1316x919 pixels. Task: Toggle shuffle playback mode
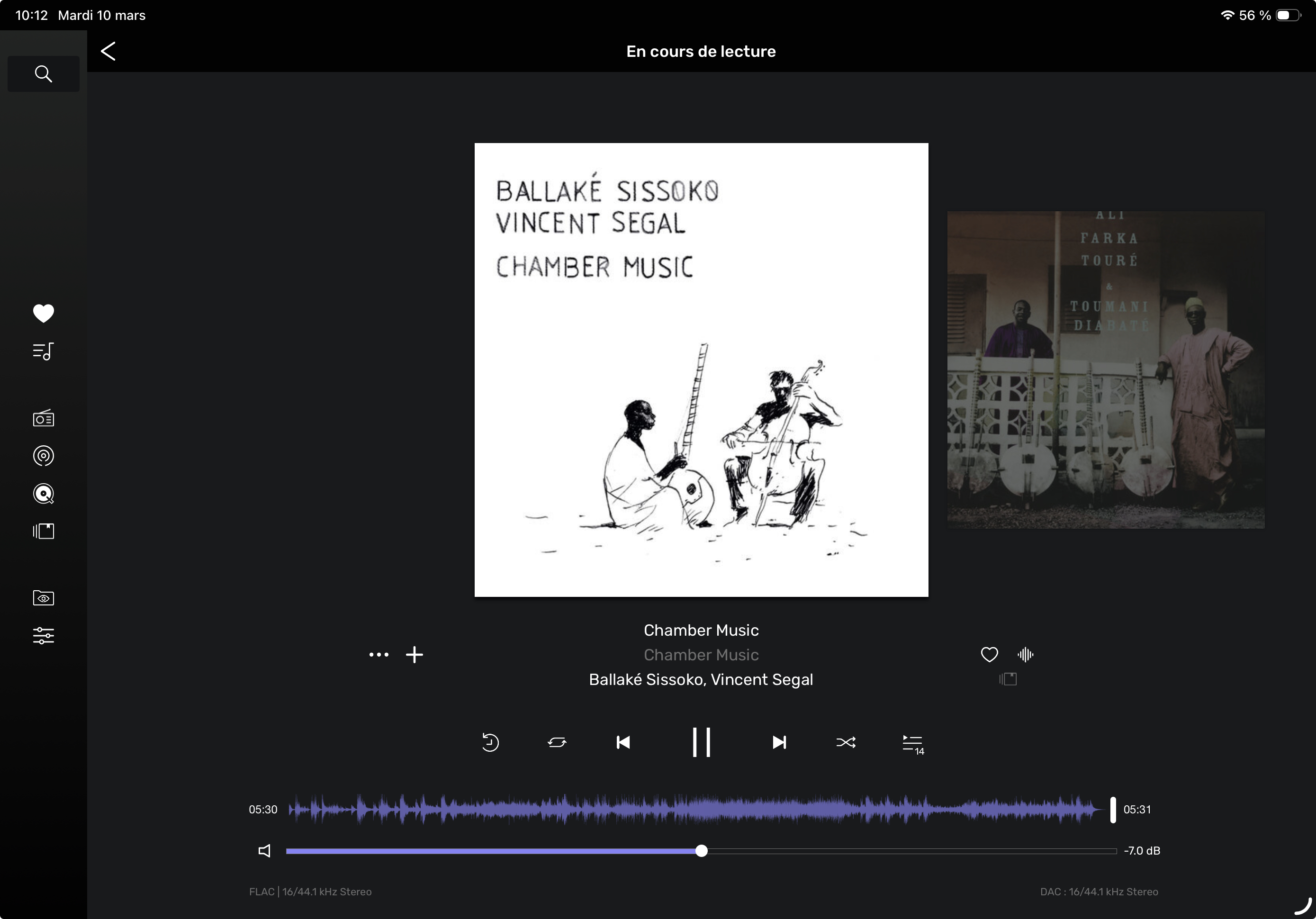[846, 742]
